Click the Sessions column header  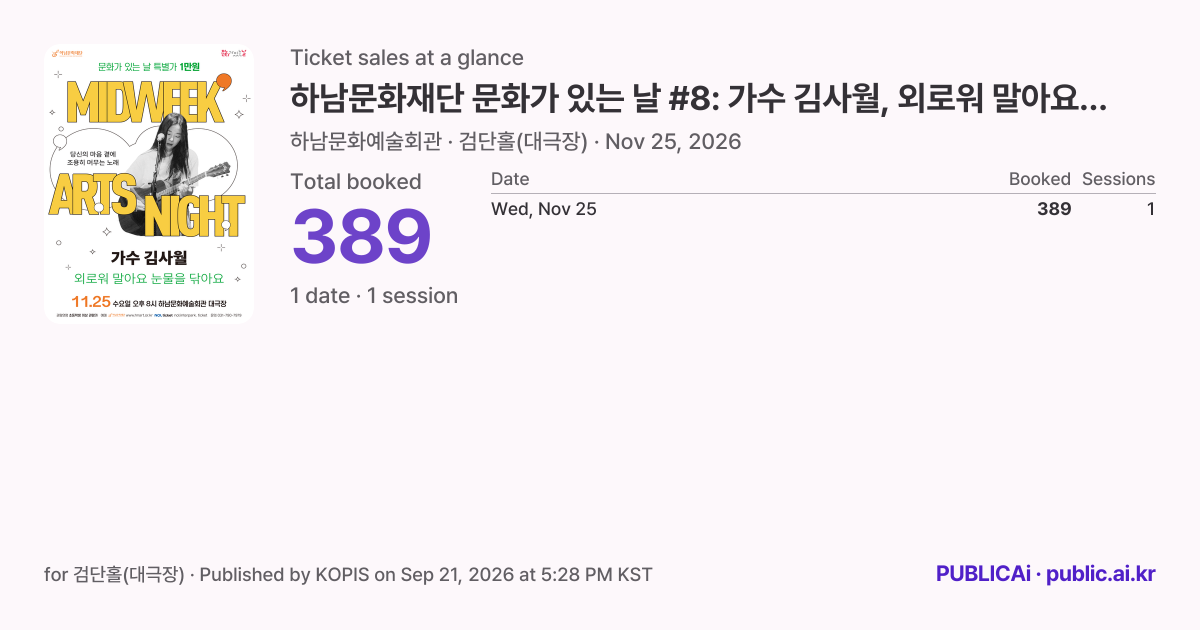(x=1118, y=179)
